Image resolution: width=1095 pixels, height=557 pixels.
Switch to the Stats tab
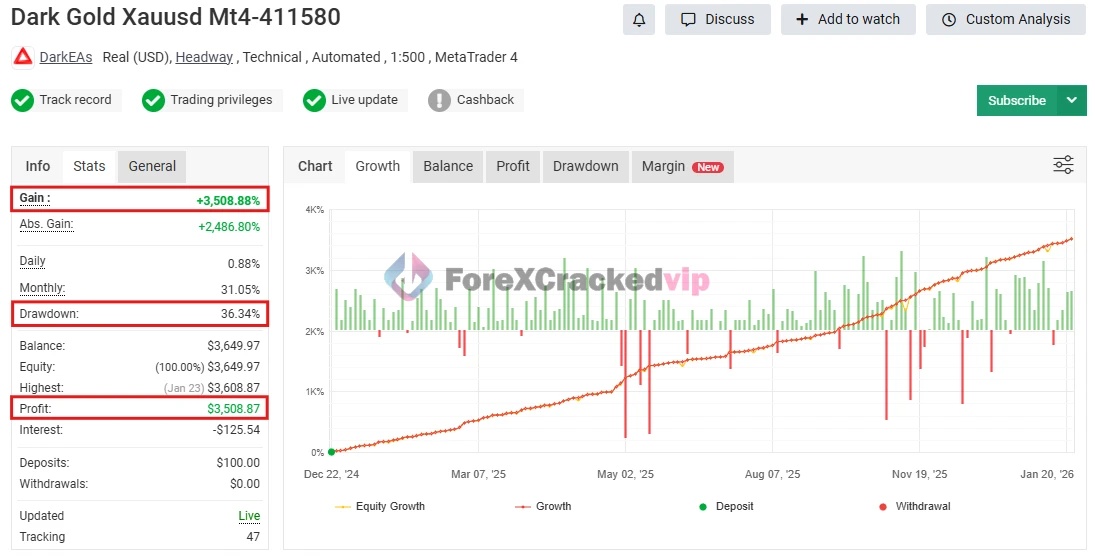[89, 166]
